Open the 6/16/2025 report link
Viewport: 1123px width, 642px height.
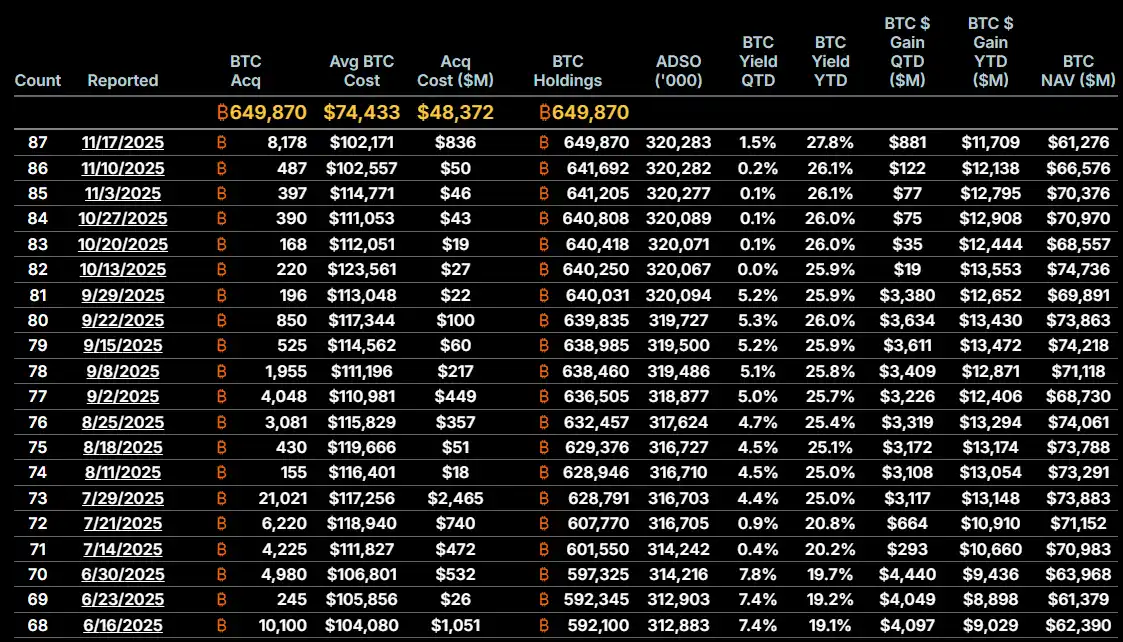tap(122, 625)
